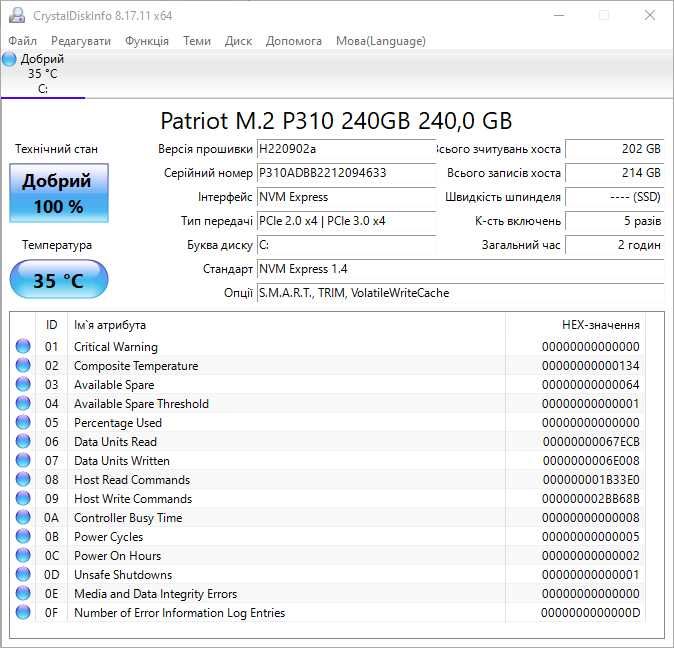
Task: Select the Composite Temperature attribute name
Action: [x=136, y=366]
